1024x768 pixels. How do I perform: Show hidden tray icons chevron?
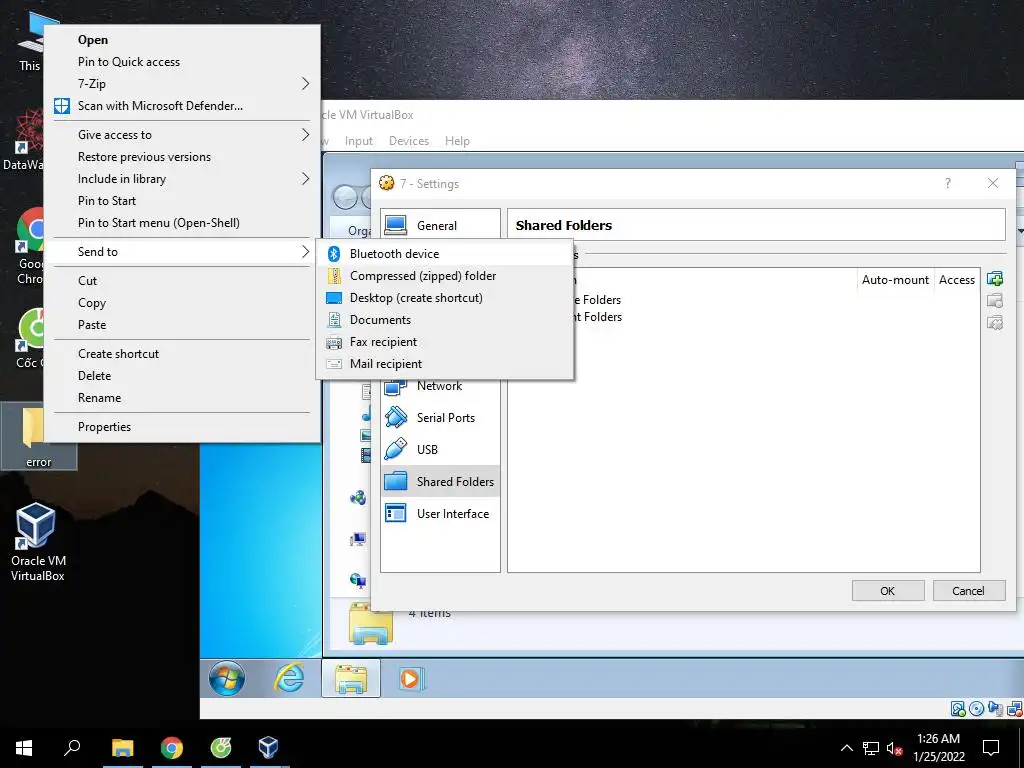[x=846, y=748]
